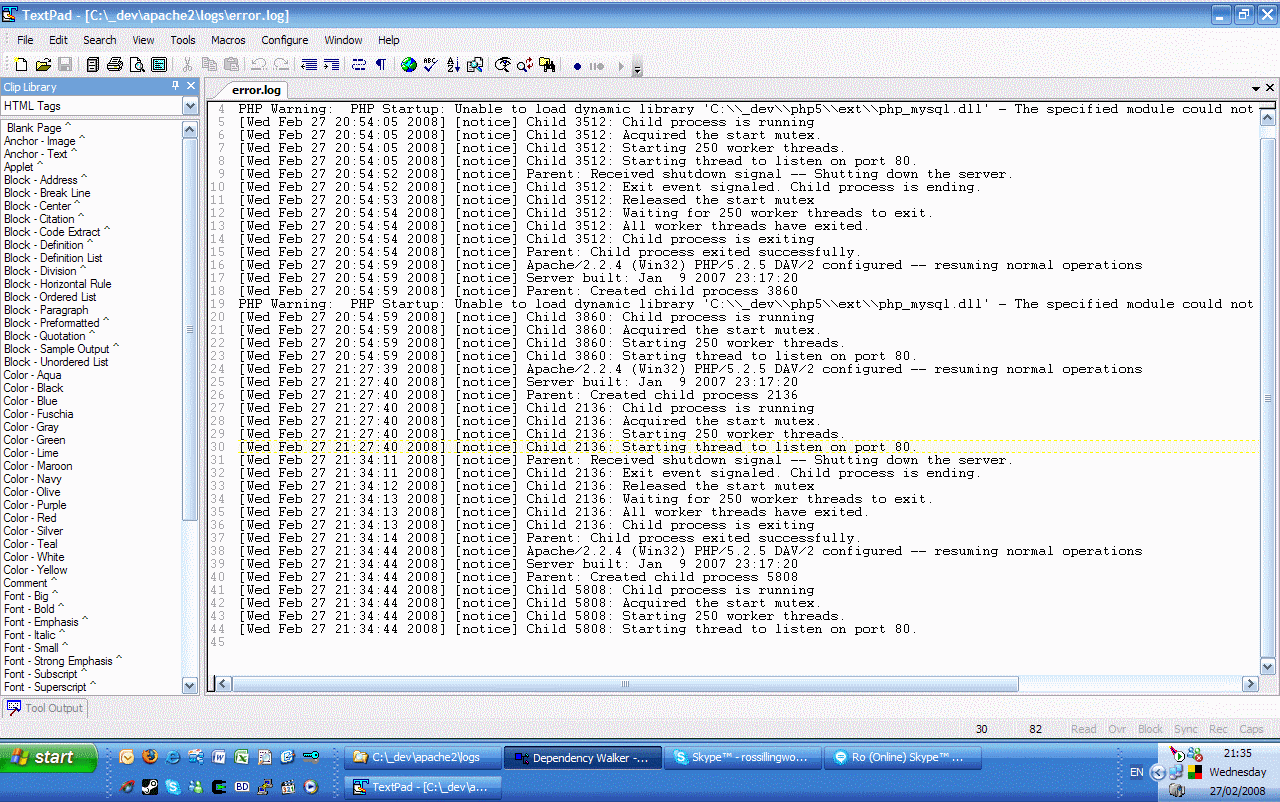
Task: Toggle Visible Spaces paragraph mark icon
Action: click(x=381, y=65)
